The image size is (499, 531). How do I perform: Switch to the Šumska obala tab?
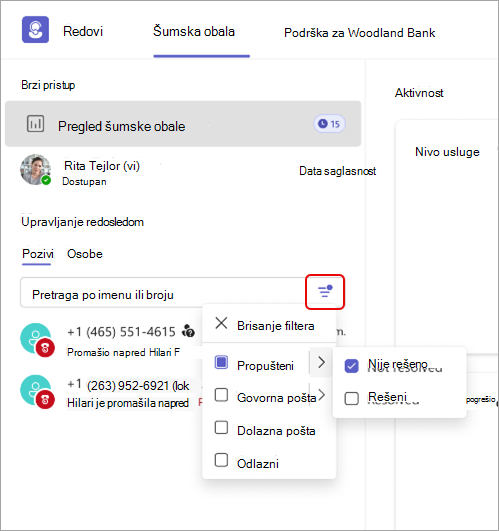pos(194,31)
